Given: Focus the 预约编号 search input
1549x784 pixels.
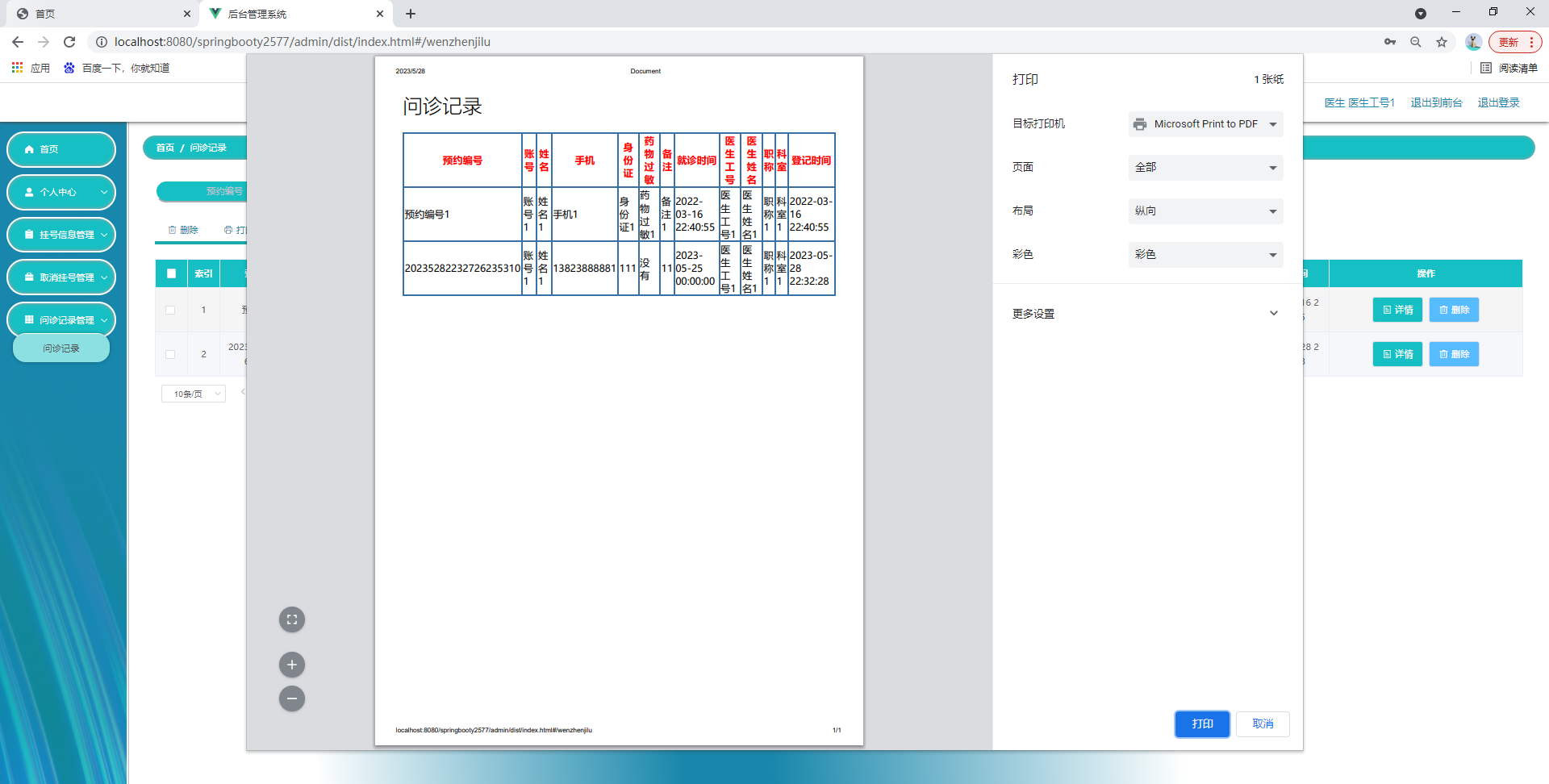Looking at the screenshot, I should point(202,191).
